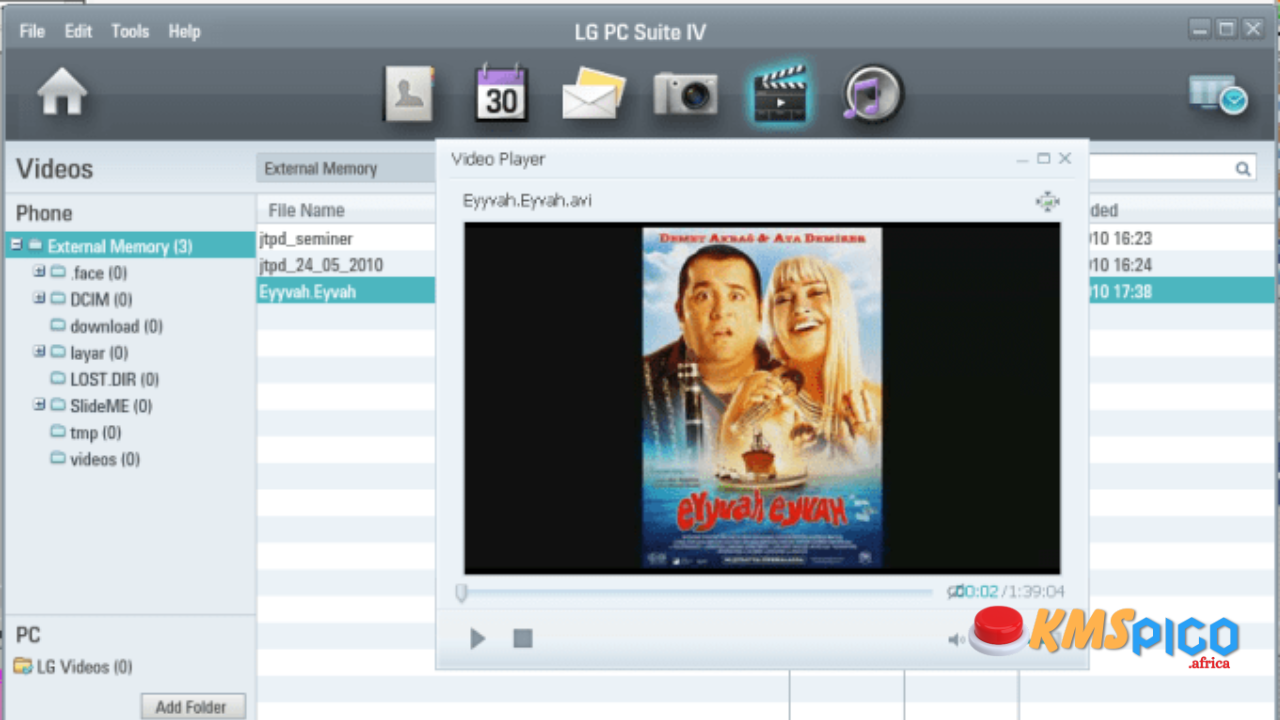The image size is (1280, 720).
Task: Expand the SlideME folder
Action: (39, 405)
